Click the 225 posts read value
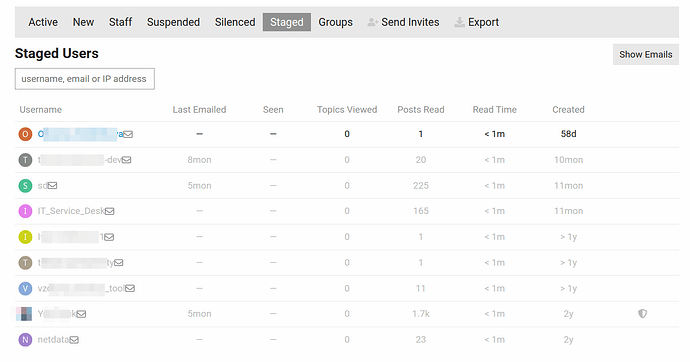Screen dimensions: 690x362 421,186
